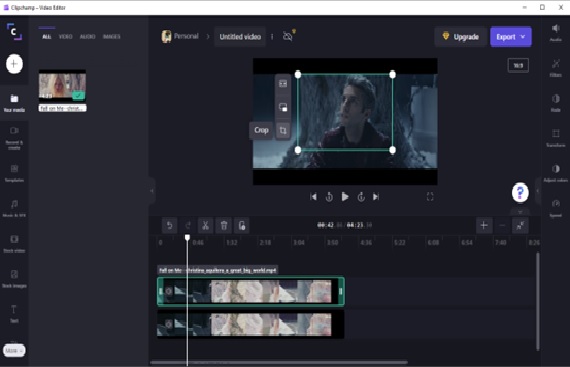Select the lower video clip on the timeline
The height and width of the screenshot is (367, 570).
(251, 324)
